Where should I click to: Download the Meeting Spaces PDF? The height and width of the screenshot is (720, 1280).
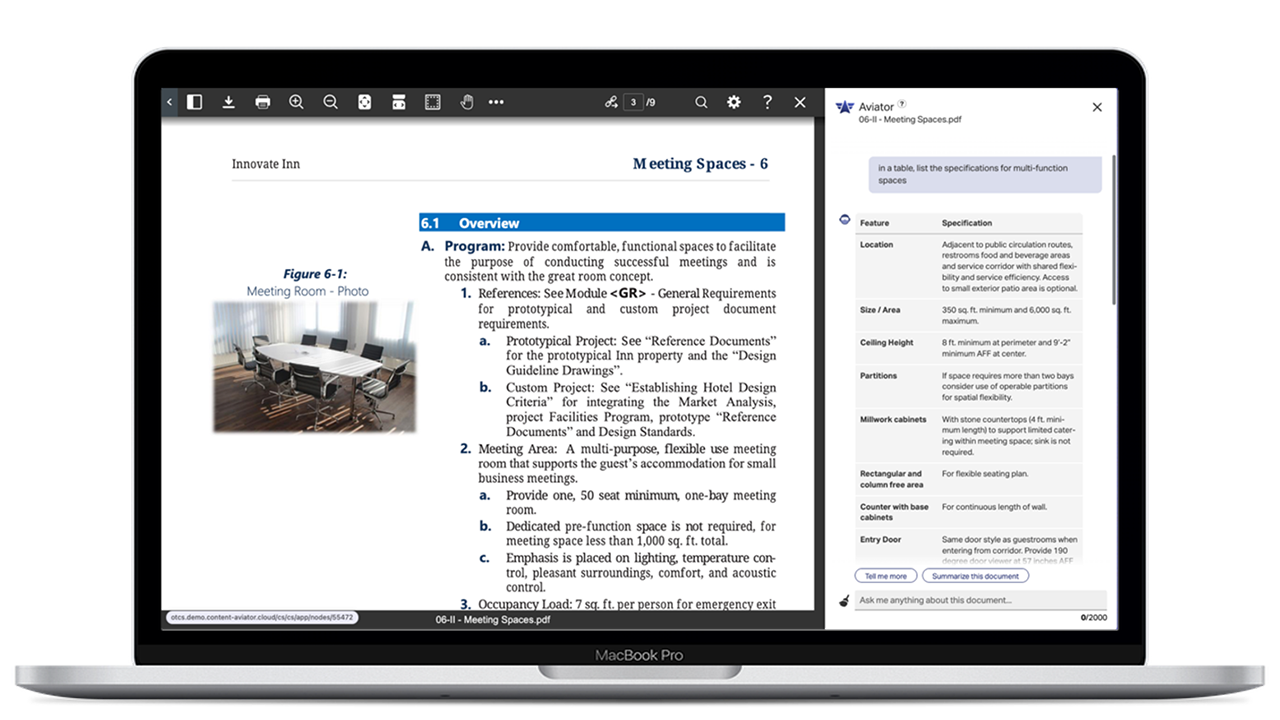(229, 102)
